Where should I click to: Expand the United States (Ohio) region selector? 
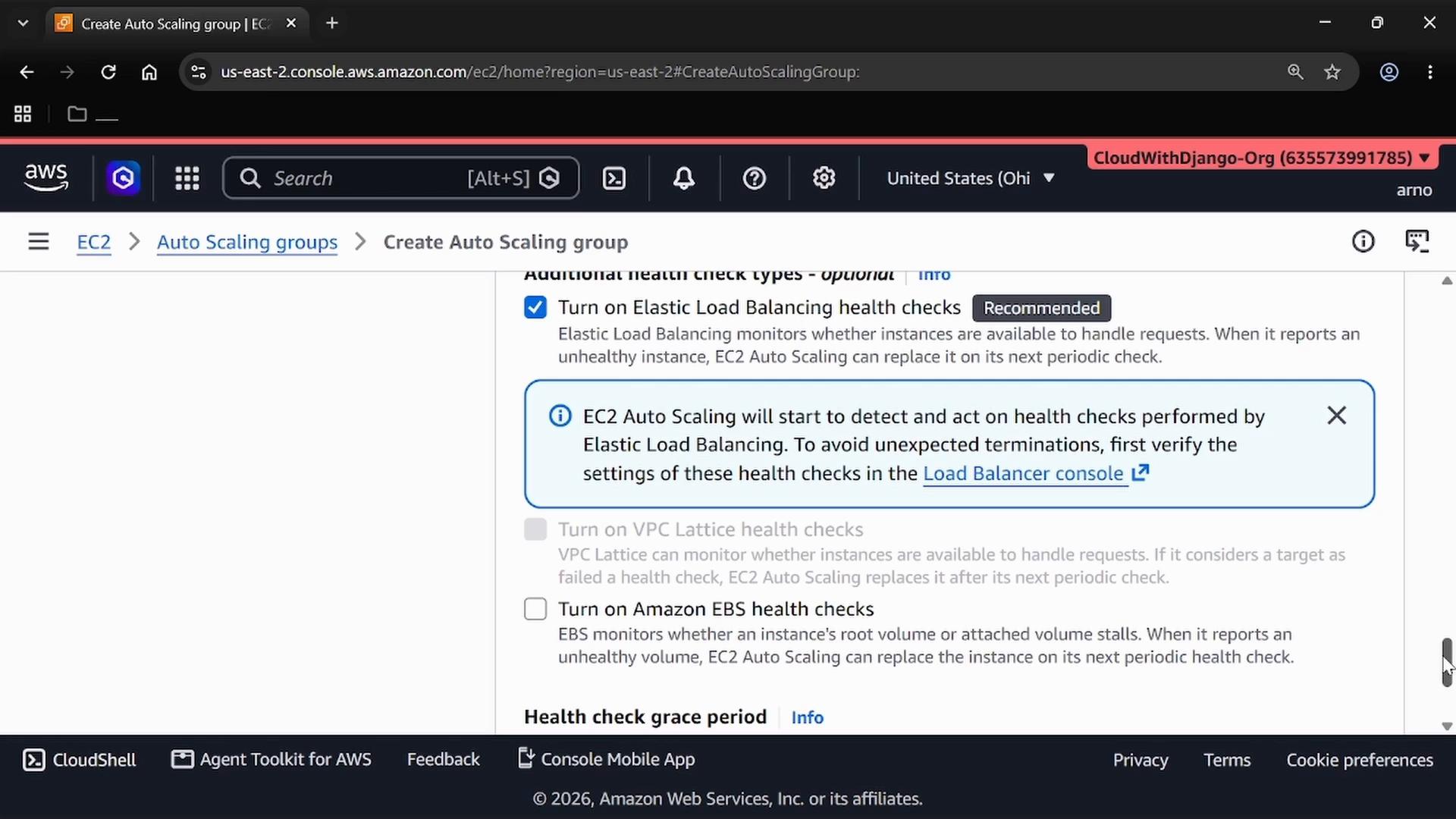(x=971, y=178)
